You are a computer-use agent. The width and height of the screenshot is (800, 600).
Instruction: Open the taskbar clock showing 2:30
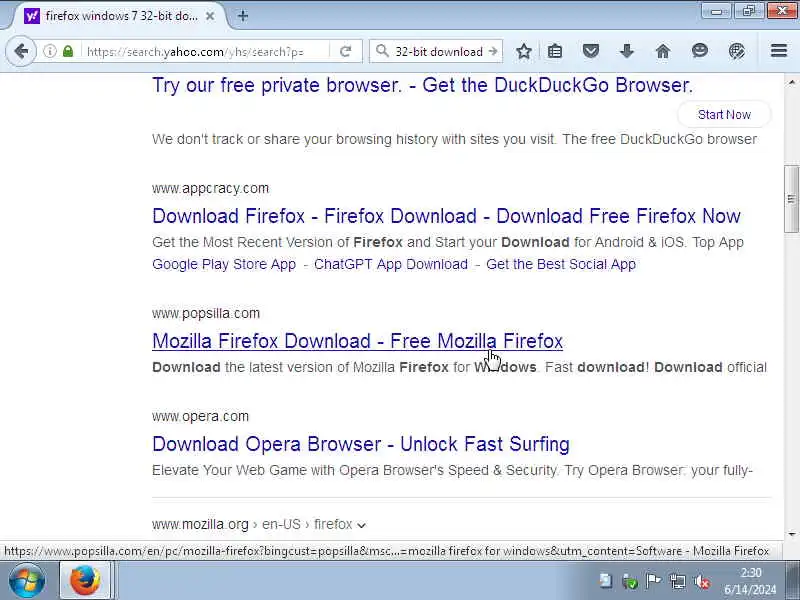click(x=750, y=581)
